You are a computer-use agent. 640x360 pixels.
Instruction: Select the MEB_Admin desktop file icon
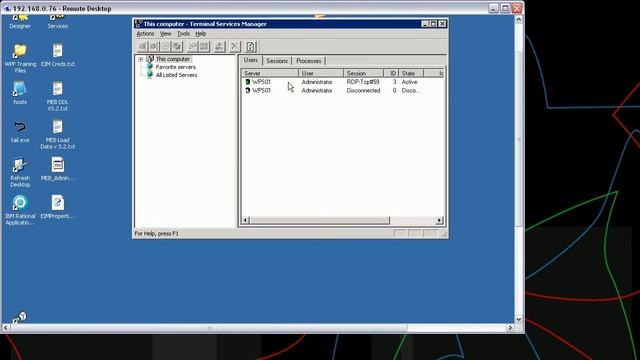point(58,169)
